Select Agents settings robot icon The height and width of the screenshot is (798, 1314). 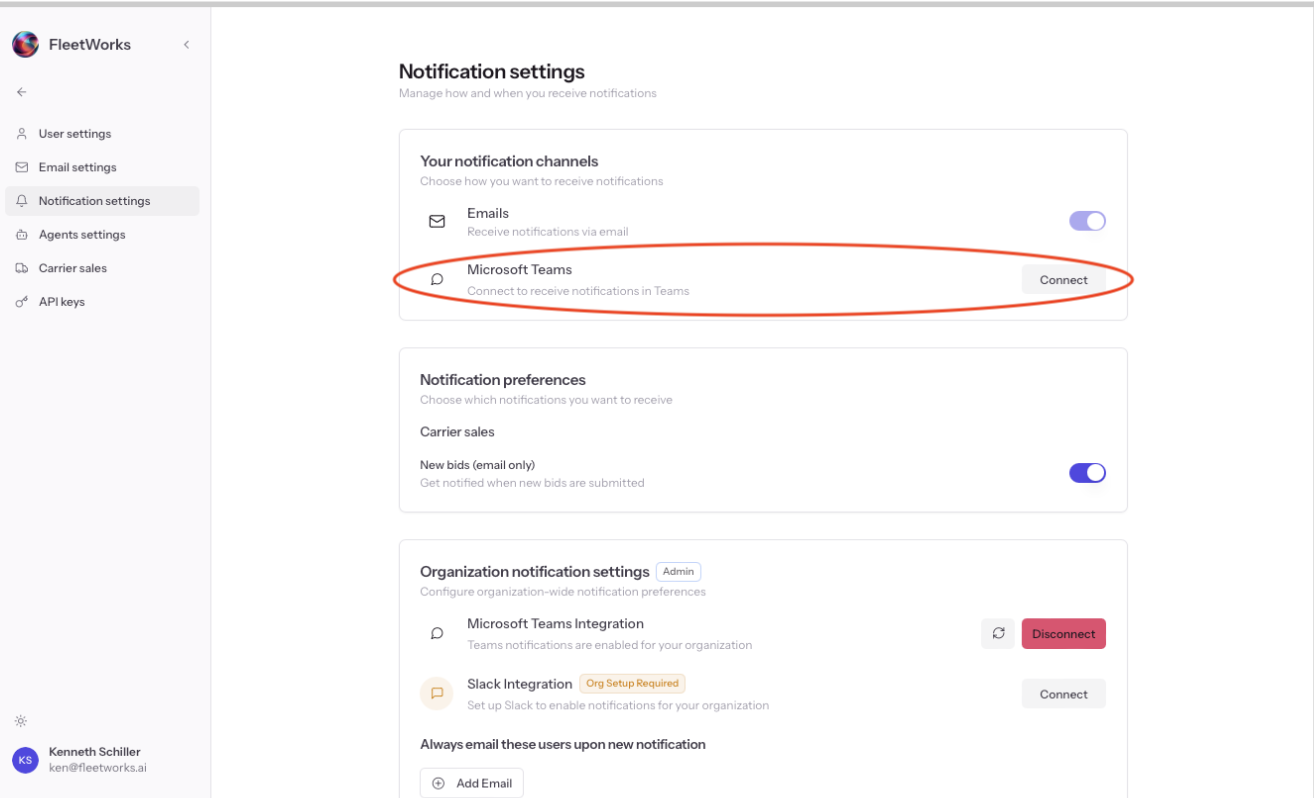(22, 235)
